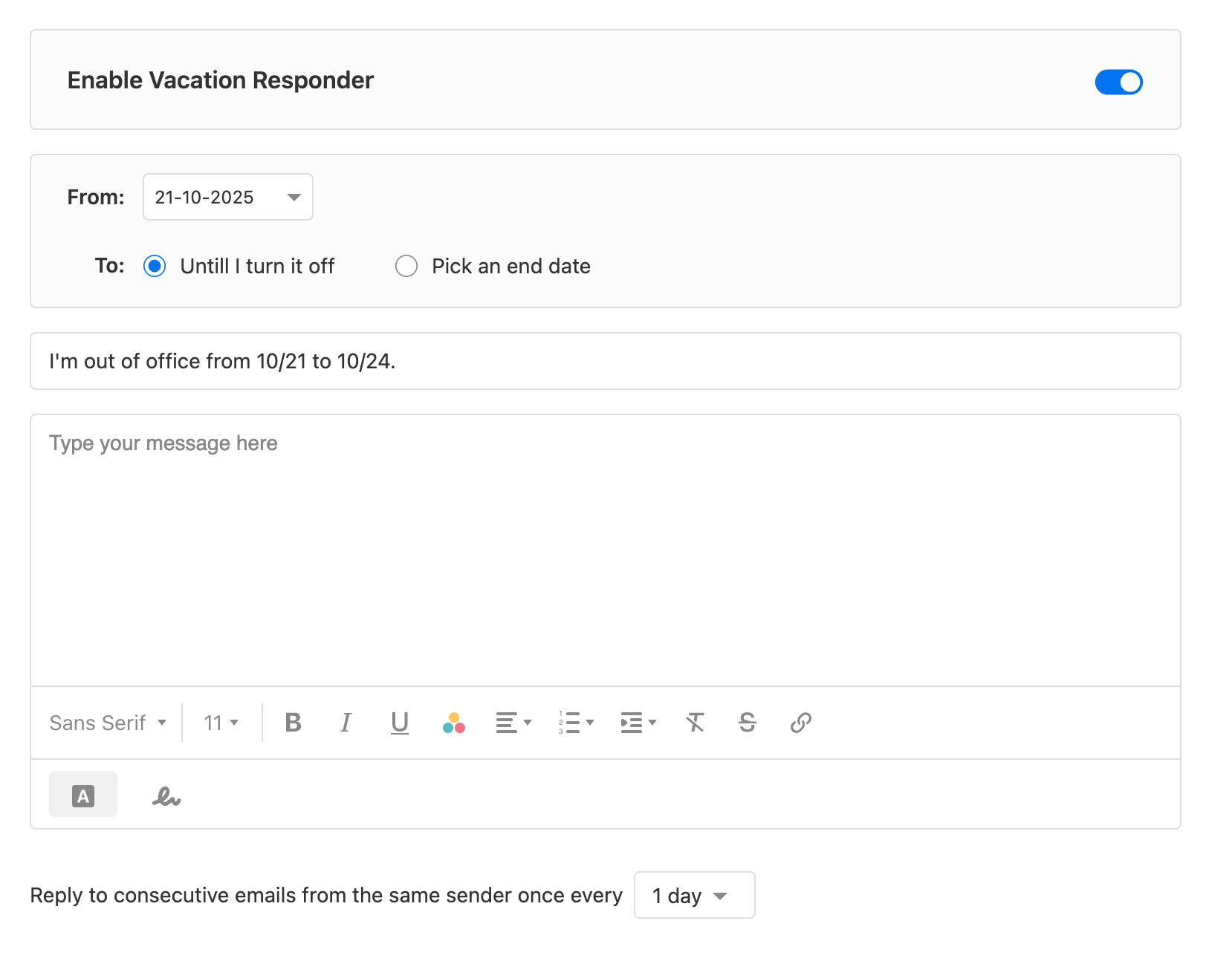Open the '1 day' reply frequency dropdown
The width and height of the screenshot is (1232, 967).
click(x=693, y=895)
